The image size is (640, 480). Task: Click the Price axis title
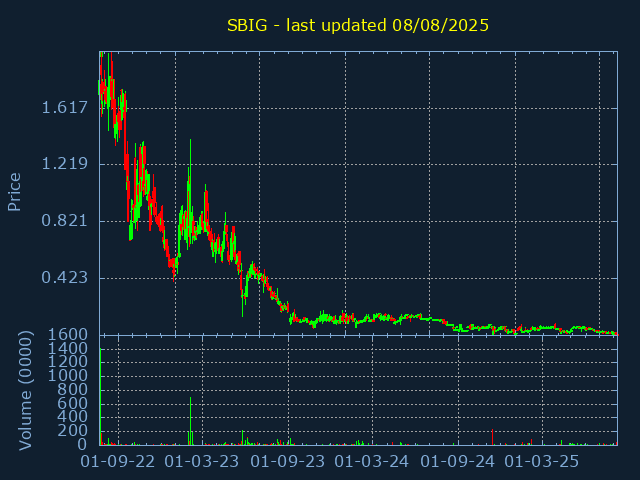click(14, 192)
